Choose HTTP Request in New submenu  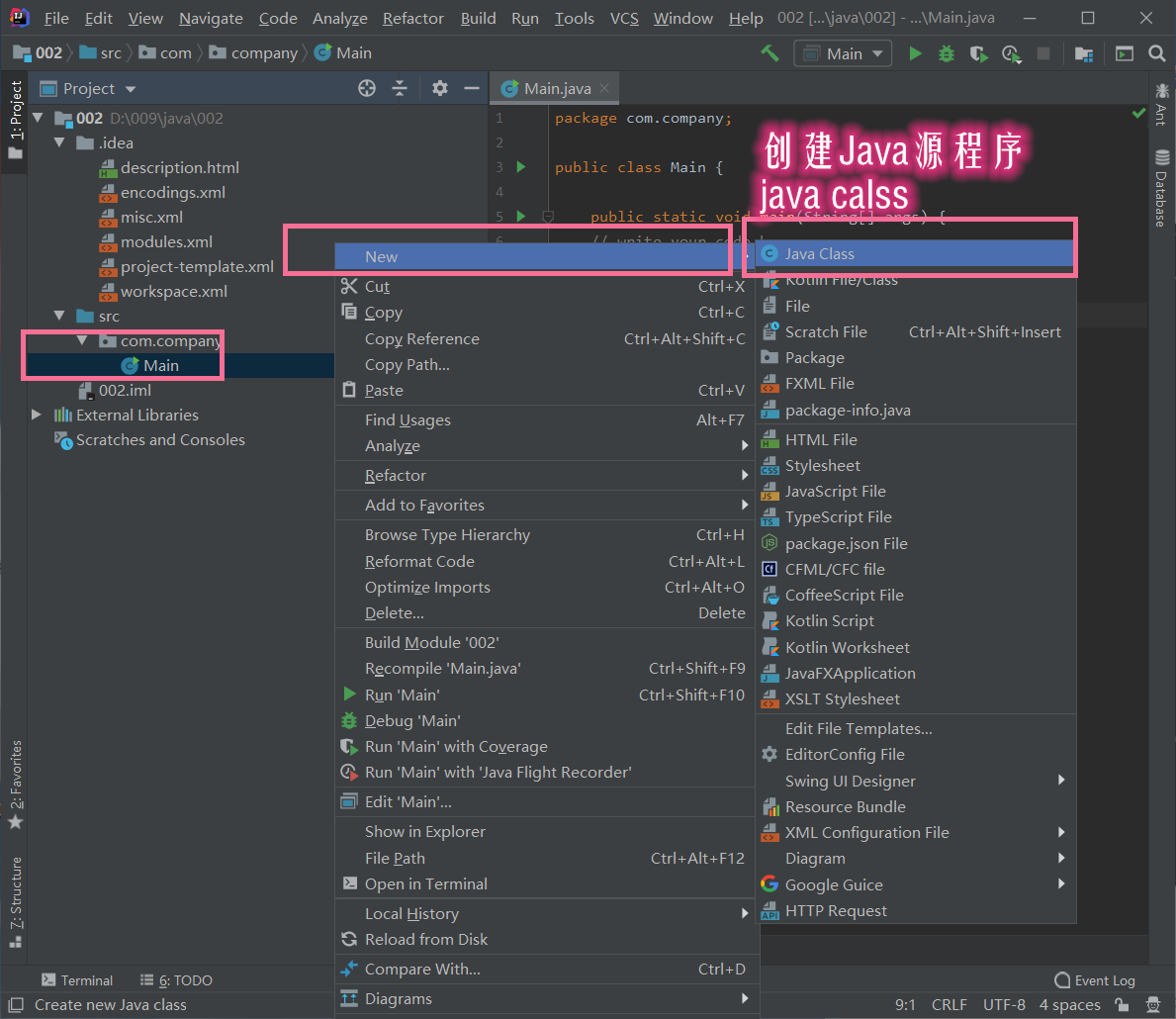click(x=915, y=910)
